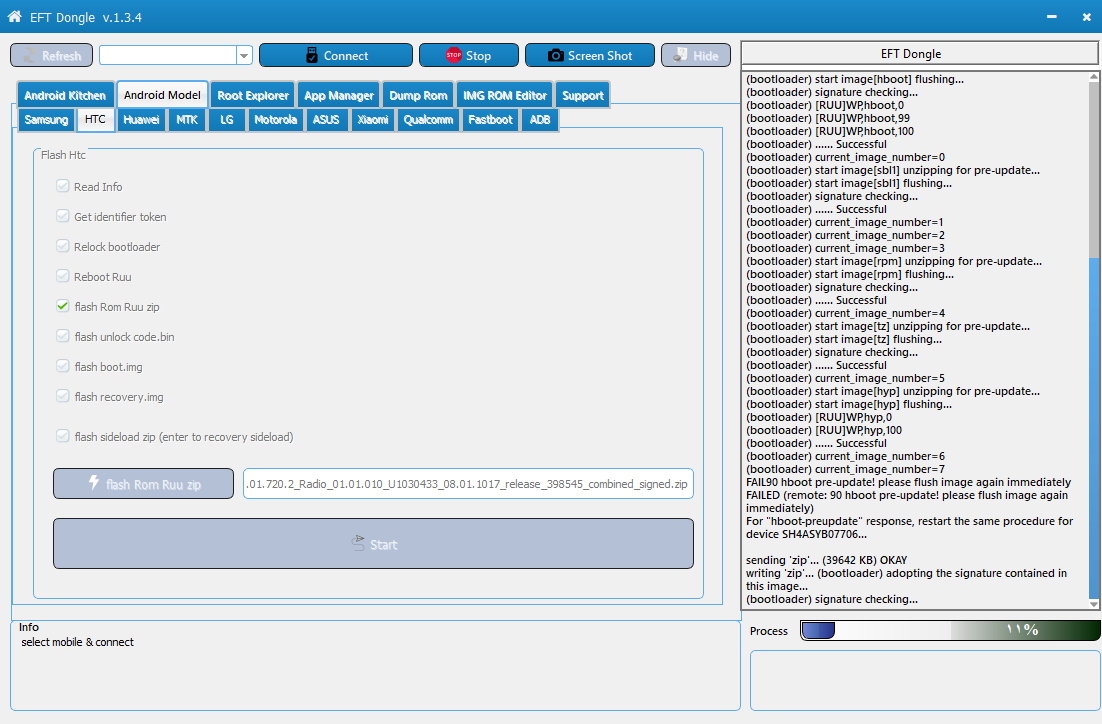Open the Dump Rom tab
The width and height of the screenshot is (1102, 724).
(418, 96)
